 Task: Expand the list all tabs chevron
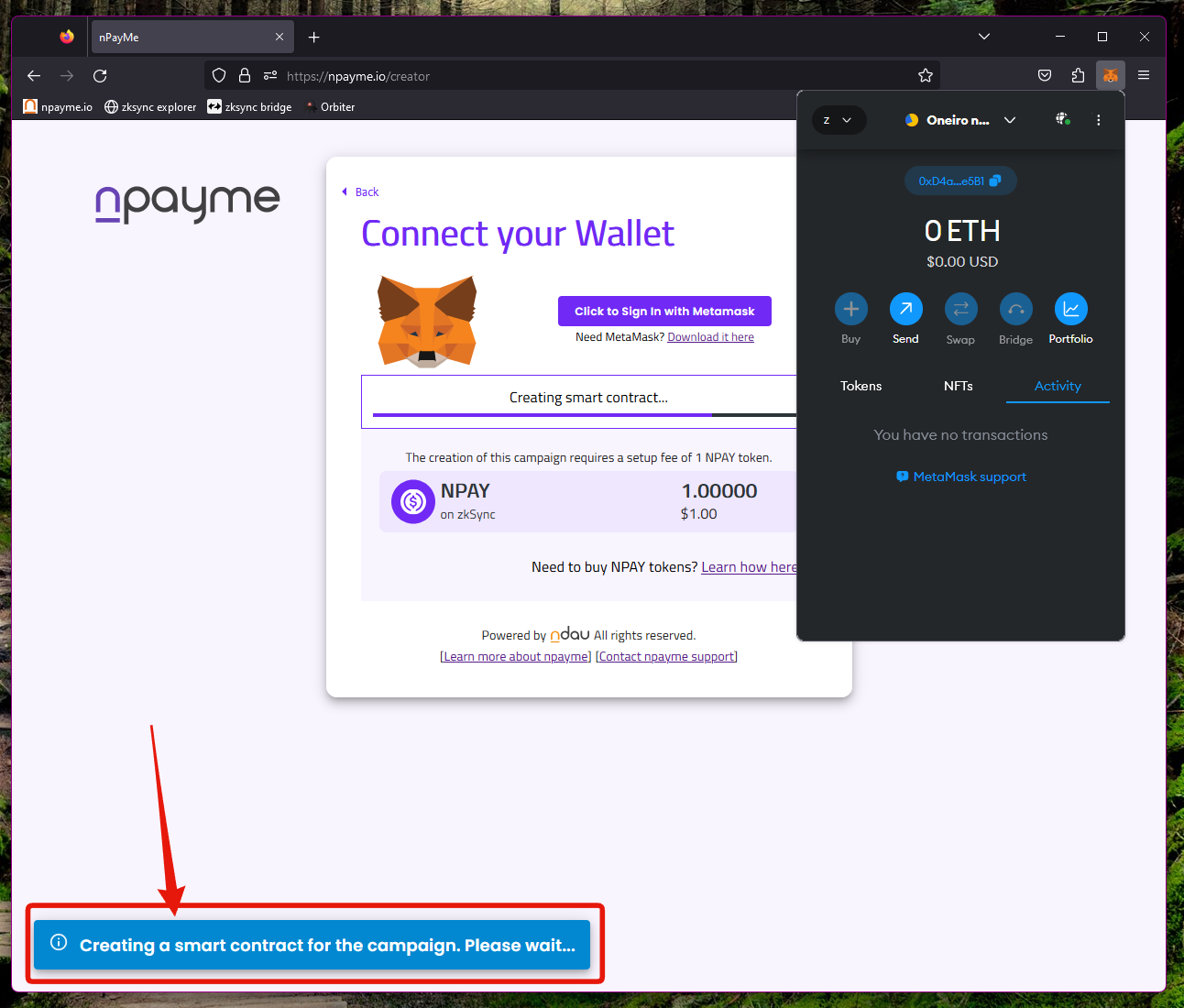(x=984, y=37)
